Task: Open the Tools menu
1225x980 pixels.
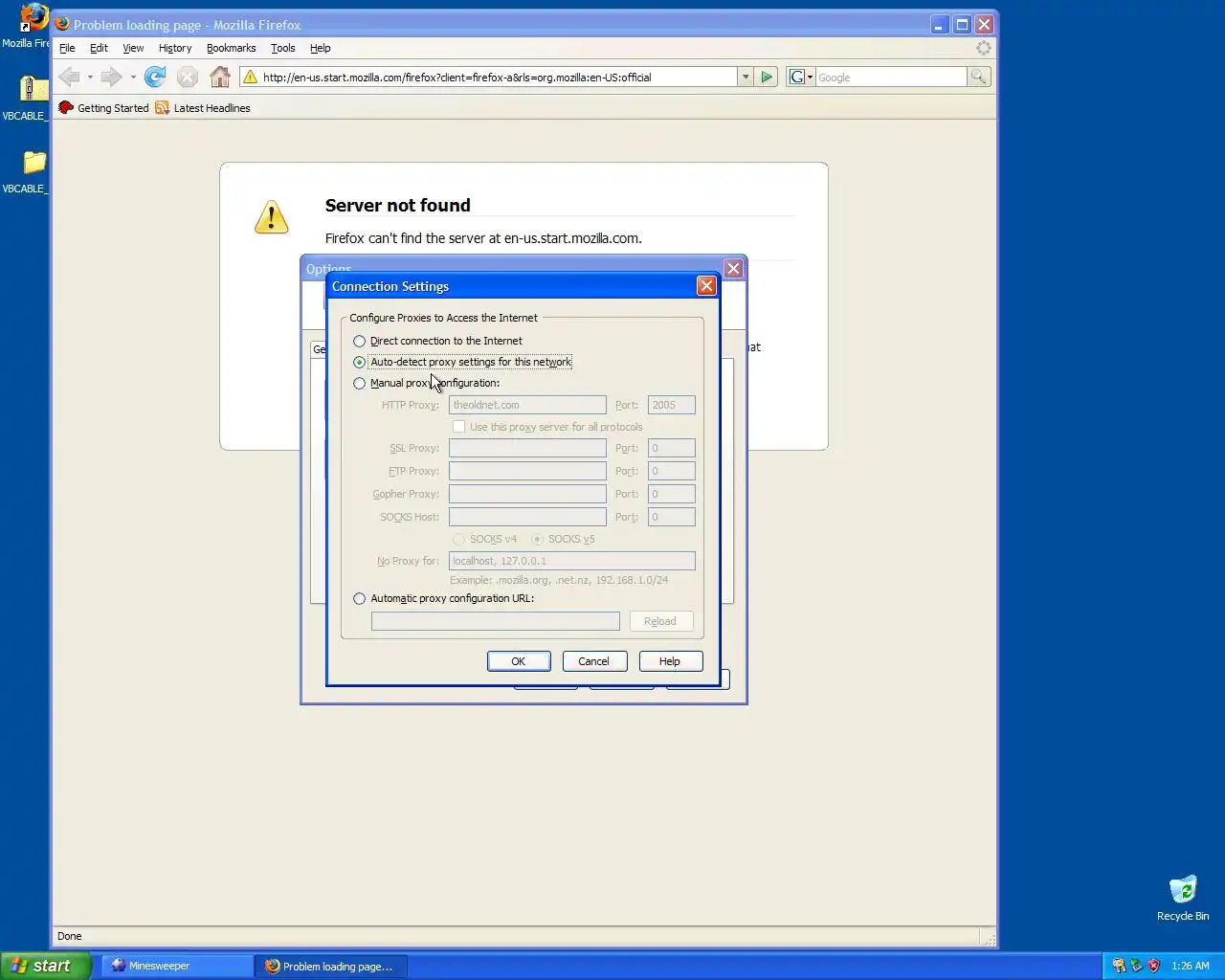Action: click(282, 48)
